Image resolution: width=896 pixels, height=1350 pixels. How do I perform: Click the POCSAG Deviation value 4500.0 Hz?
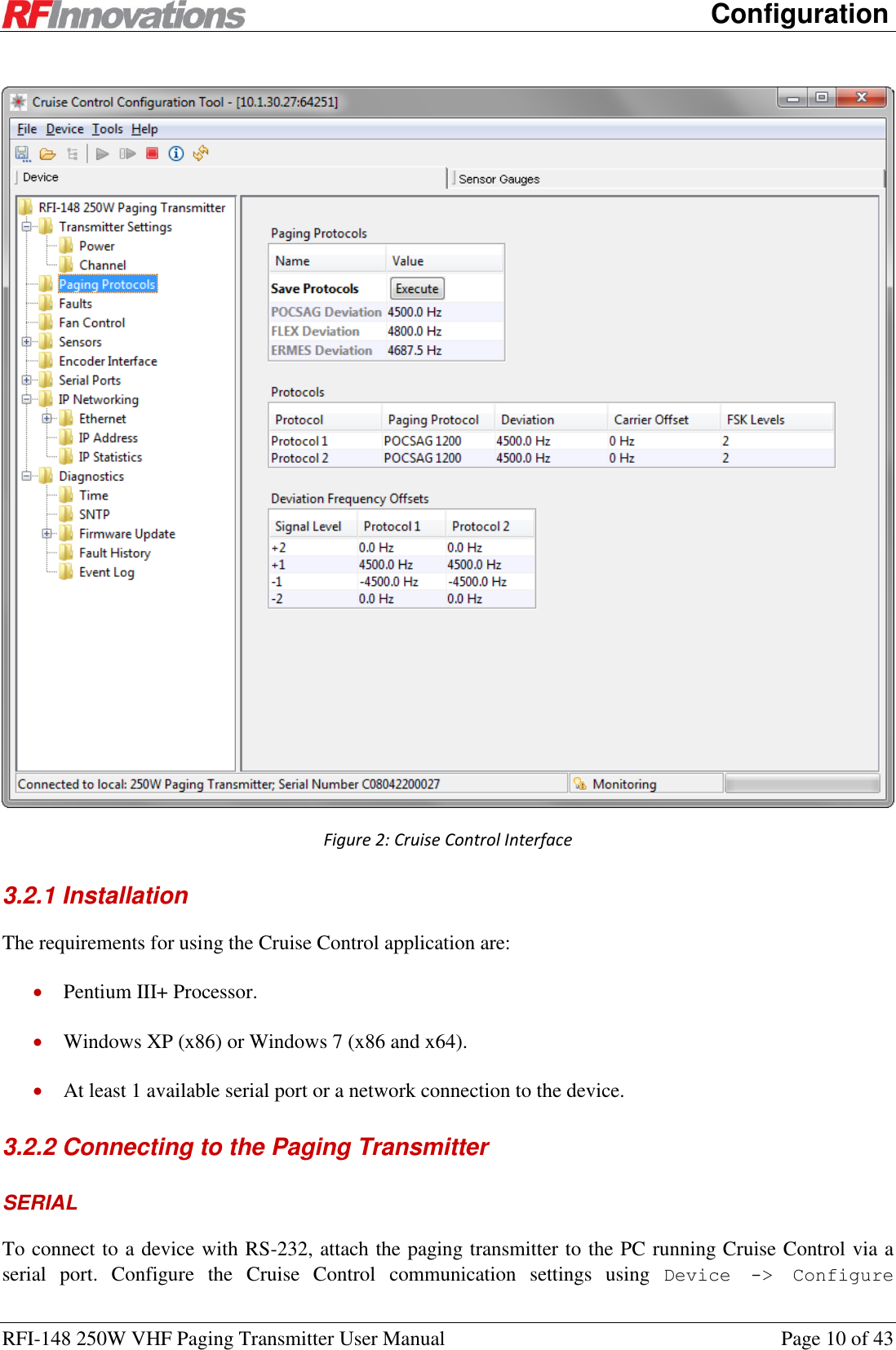[x=415, y=312]
